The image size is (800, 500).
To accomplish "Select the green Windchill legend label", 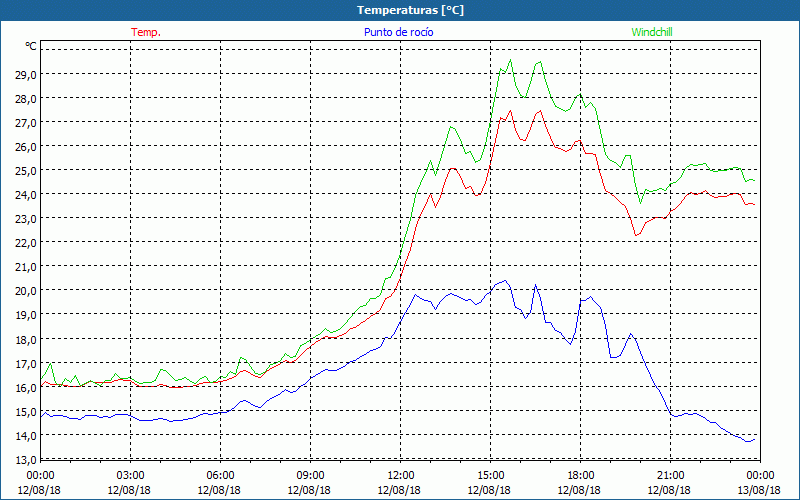I will point(652,32).
